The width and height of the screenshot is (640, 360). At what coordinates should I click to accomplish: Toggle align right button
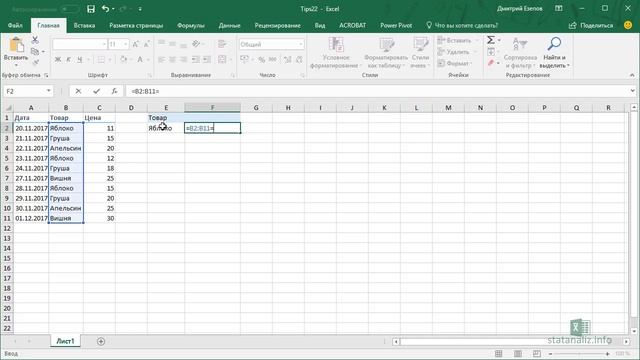click(184, 60)
